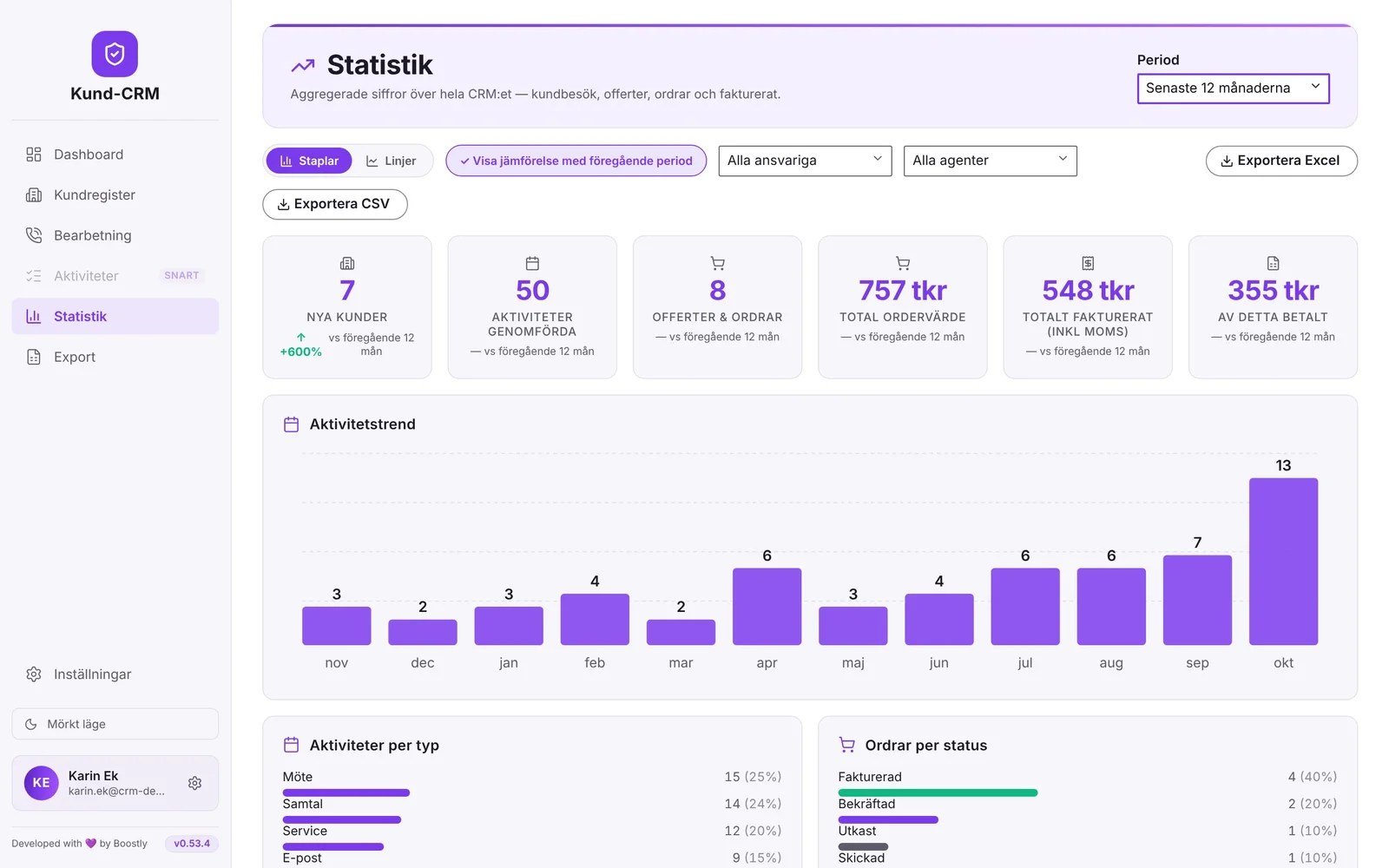Toggle Mörkt läge dark mode

click(115, 724)
